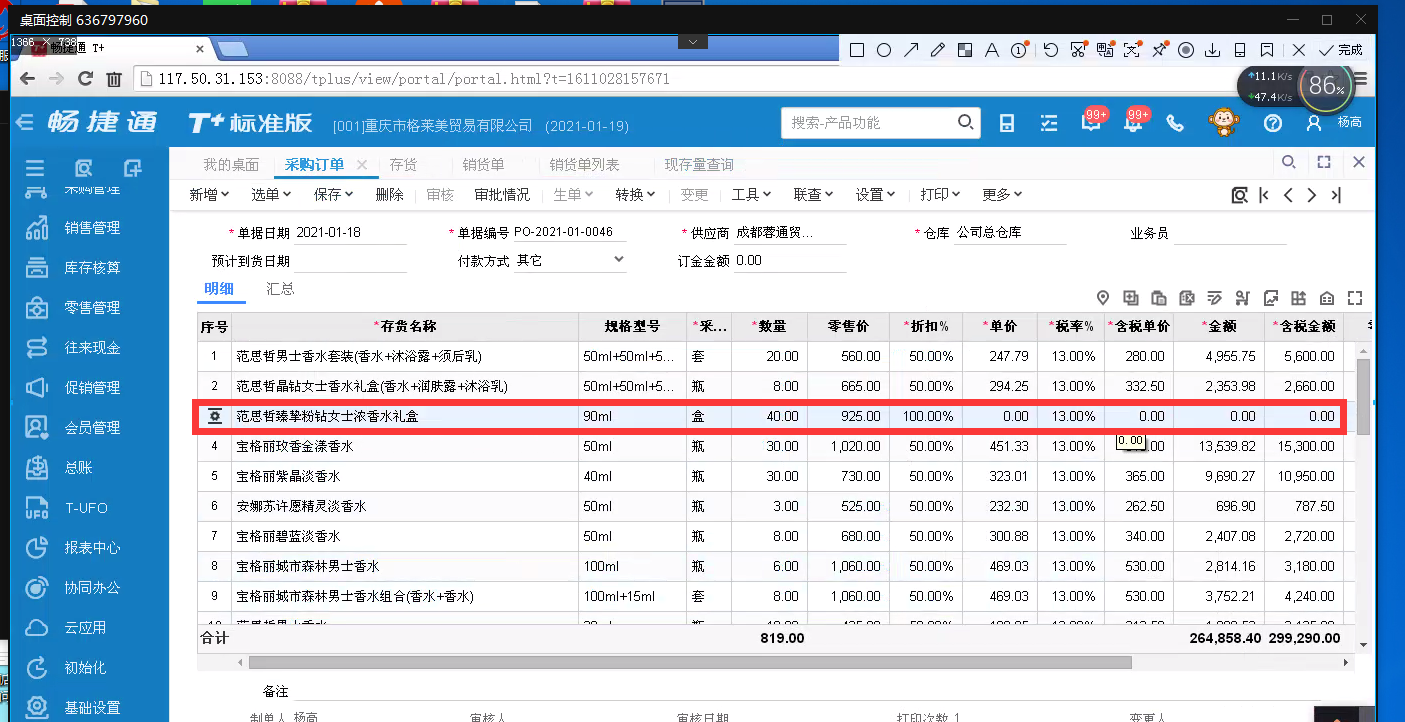Click the location pin detail icon
1405x722 pixels.
(x=1103, y=297)
